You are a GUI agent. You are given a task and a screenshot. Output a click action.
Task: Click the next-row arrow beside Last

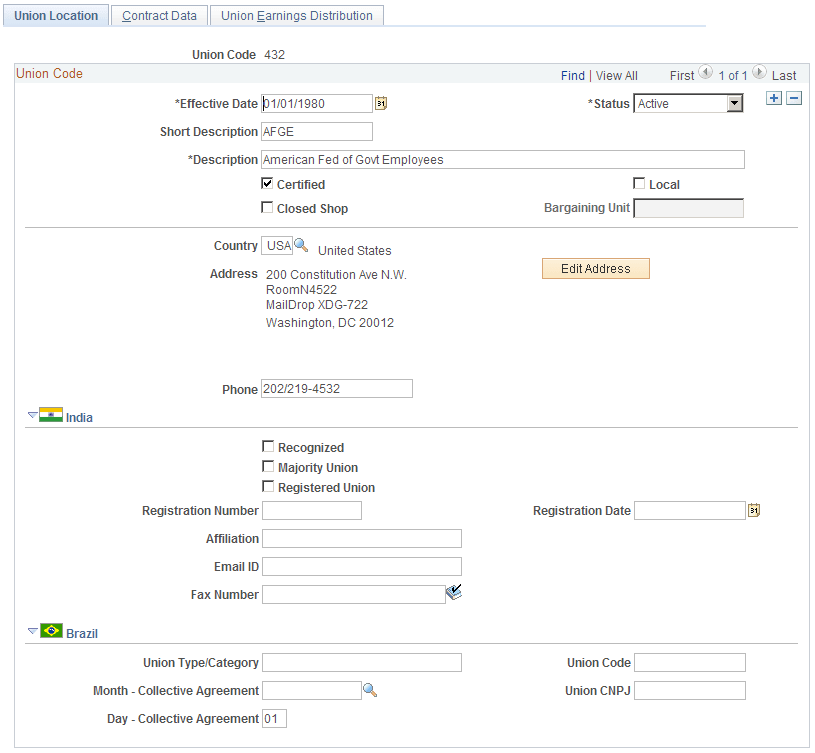coord(761,73)
